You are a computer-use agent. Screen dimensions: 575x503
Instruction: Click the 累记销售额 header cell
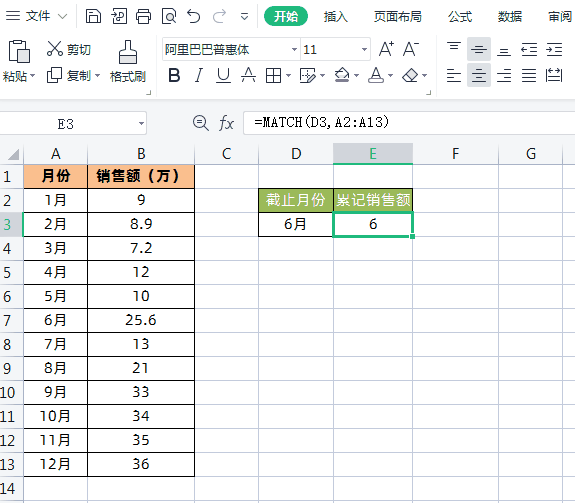[373, 200]
